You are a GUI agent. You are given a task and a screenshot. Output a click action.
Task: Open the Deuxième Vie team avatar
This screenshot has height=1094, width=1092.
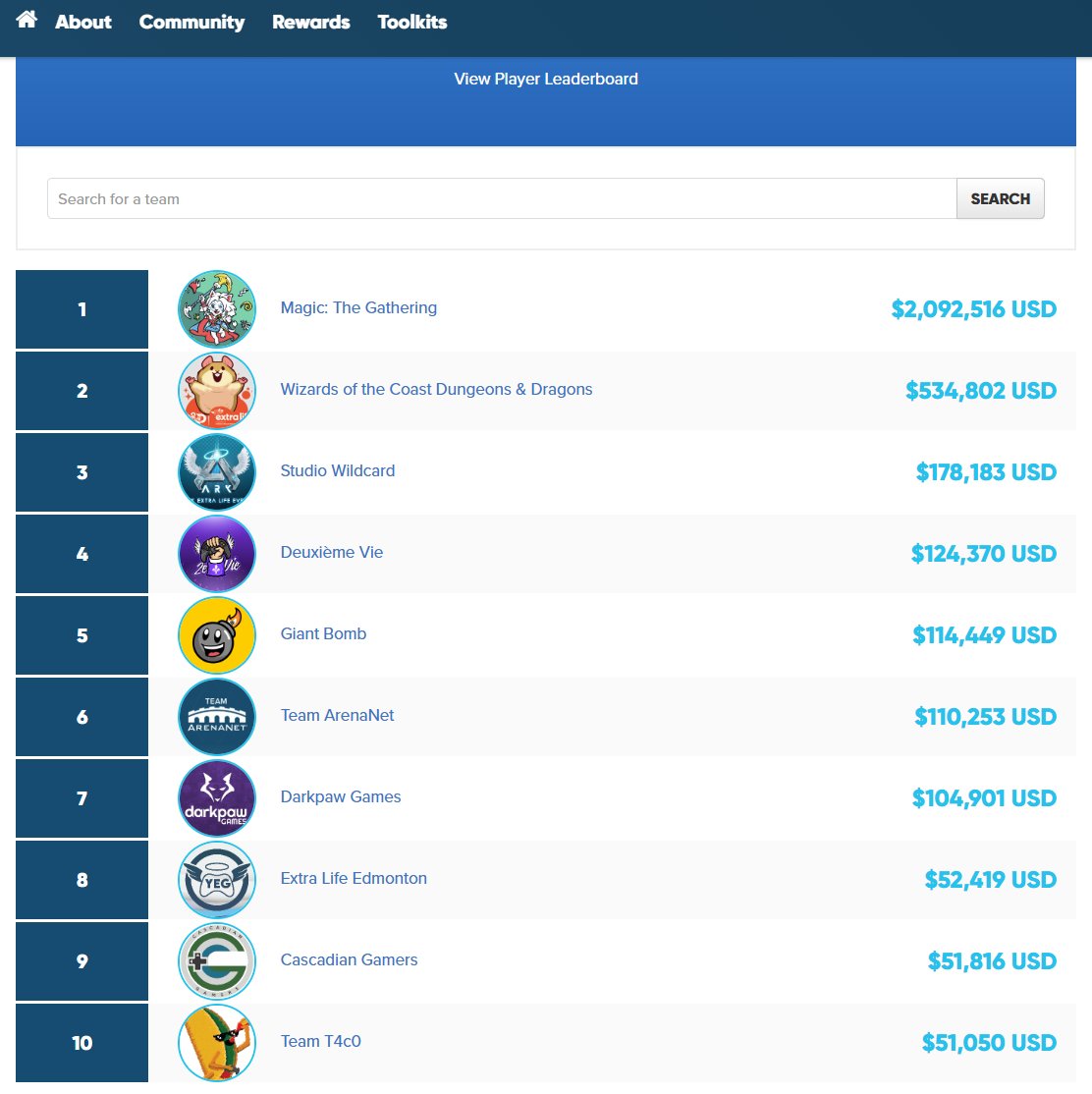pyautogui.click(x=217, y=554)
